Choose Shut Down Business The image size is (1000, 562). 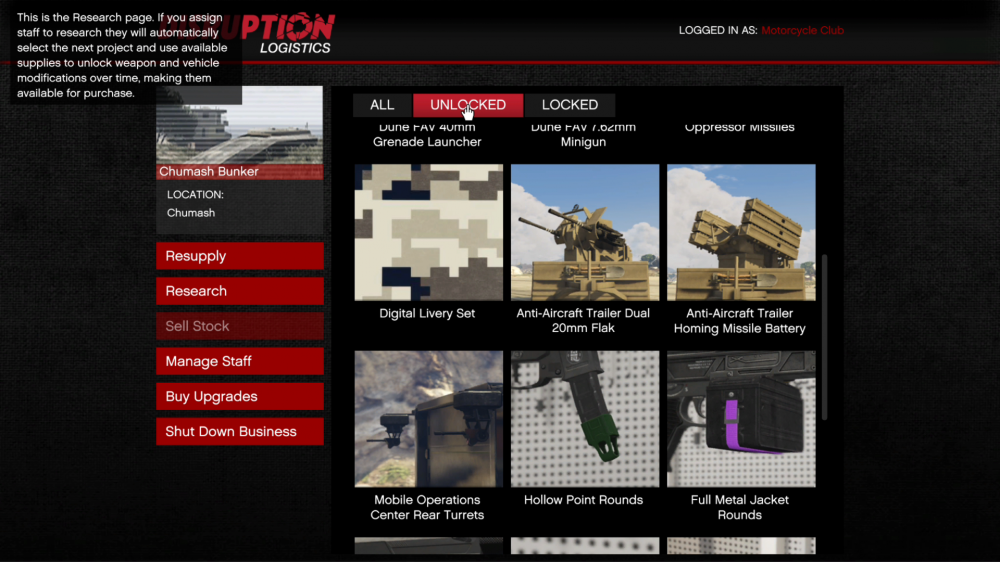coord(240,431)
